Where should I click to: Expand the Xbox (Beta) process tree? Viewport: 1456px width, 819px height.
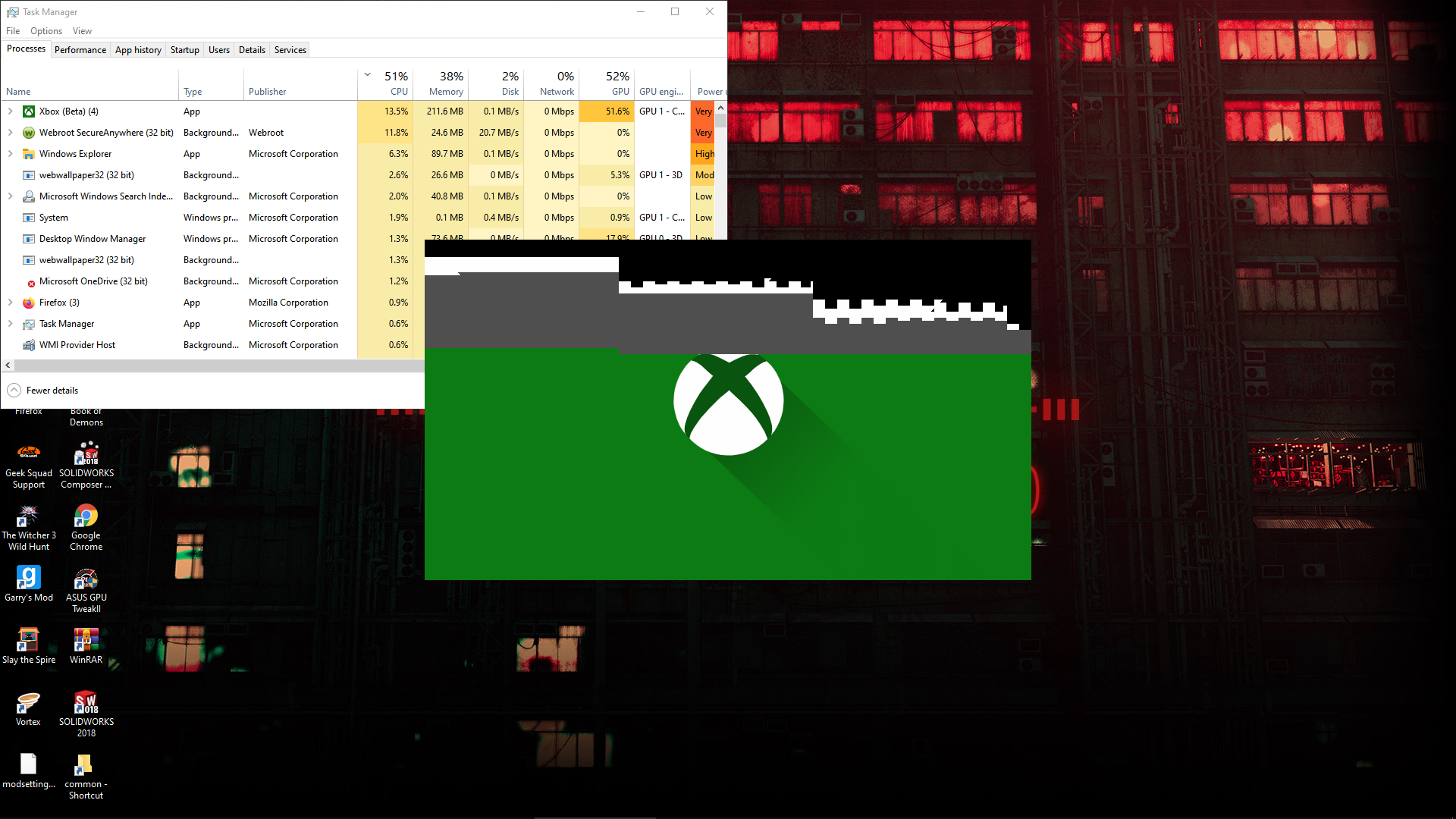[x=11, y=111]
